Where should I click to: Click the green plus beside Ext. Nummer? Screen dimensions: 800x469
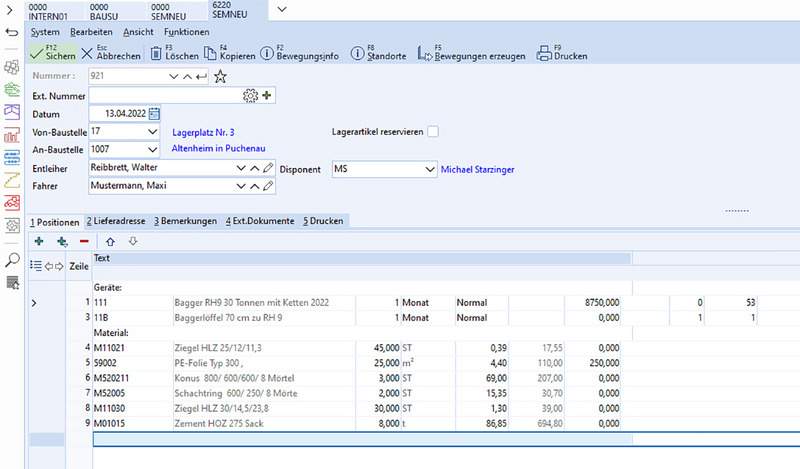point(268,95)
